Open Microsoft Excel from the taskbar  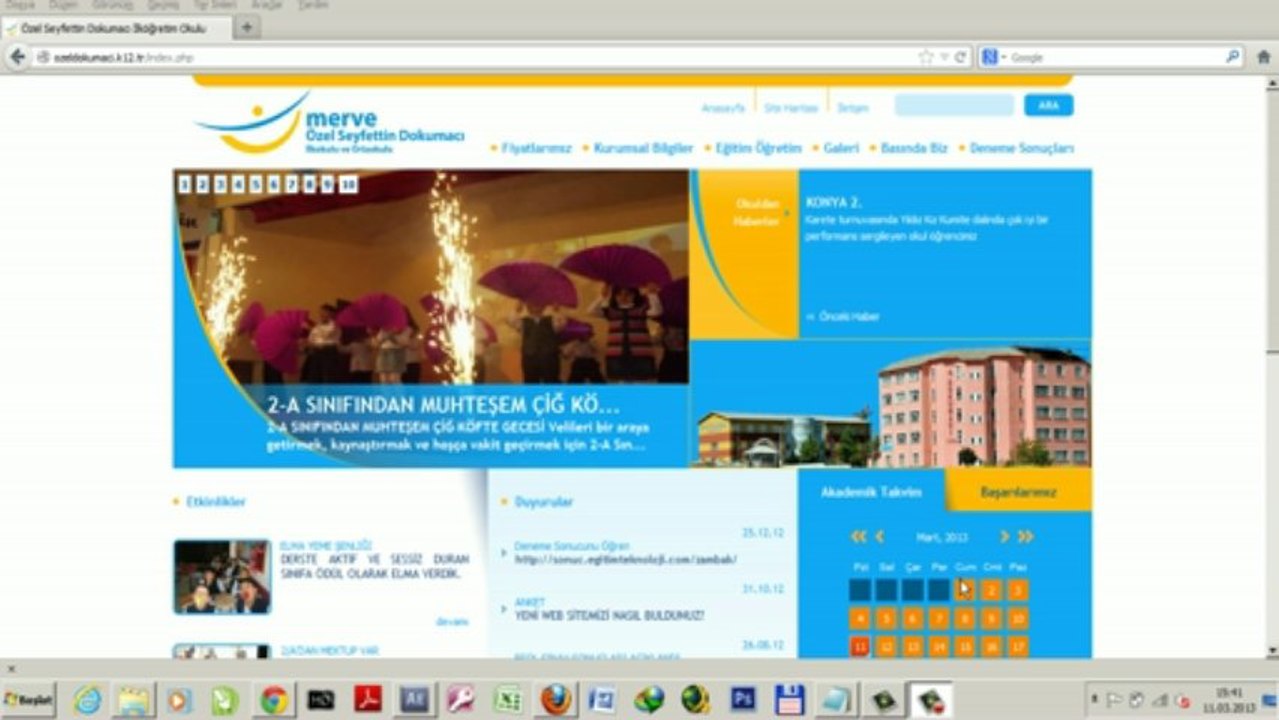[x=508, y=700]
